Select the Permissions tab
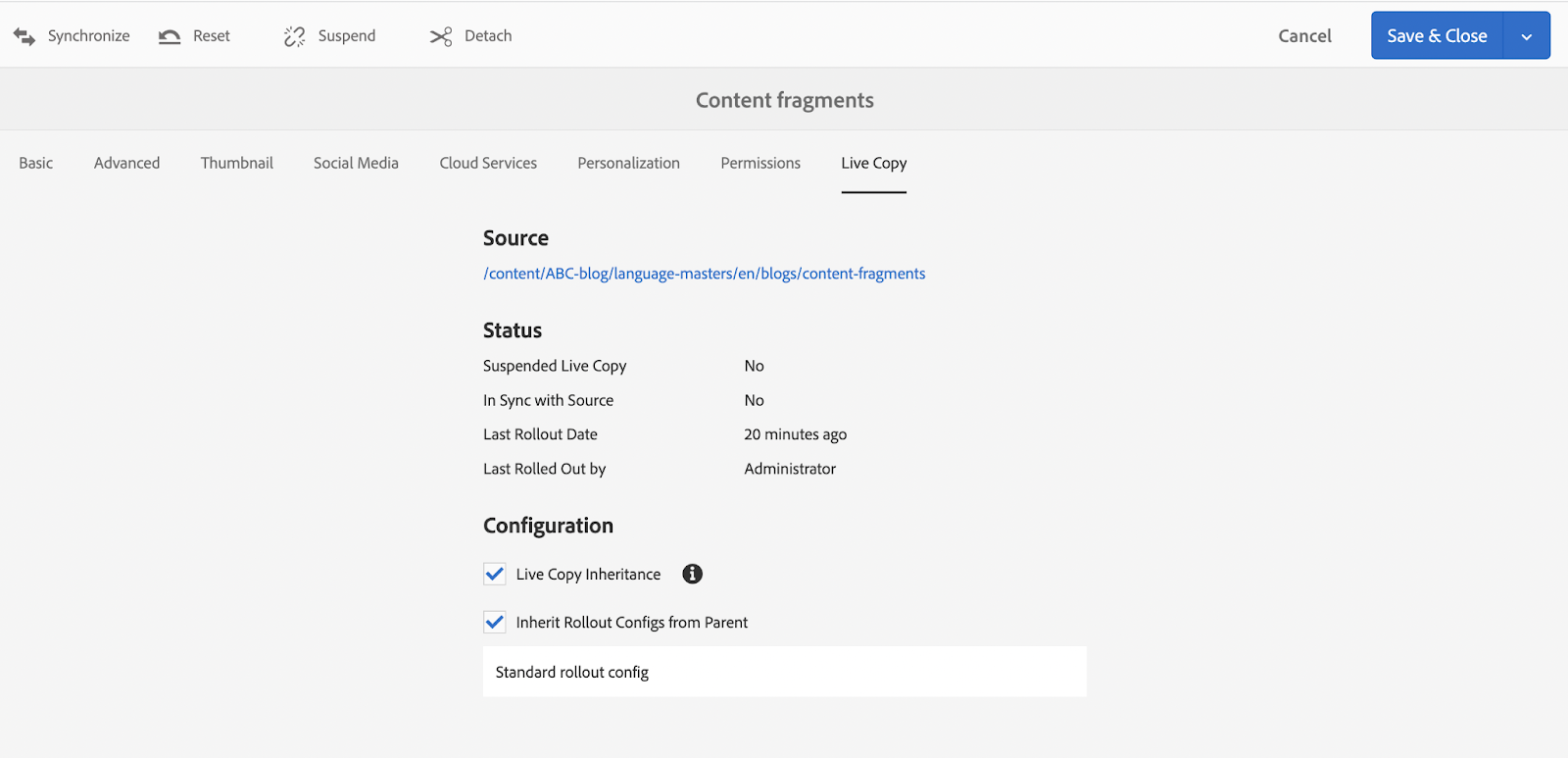1568x758 pixels. (x=760, y=163)
